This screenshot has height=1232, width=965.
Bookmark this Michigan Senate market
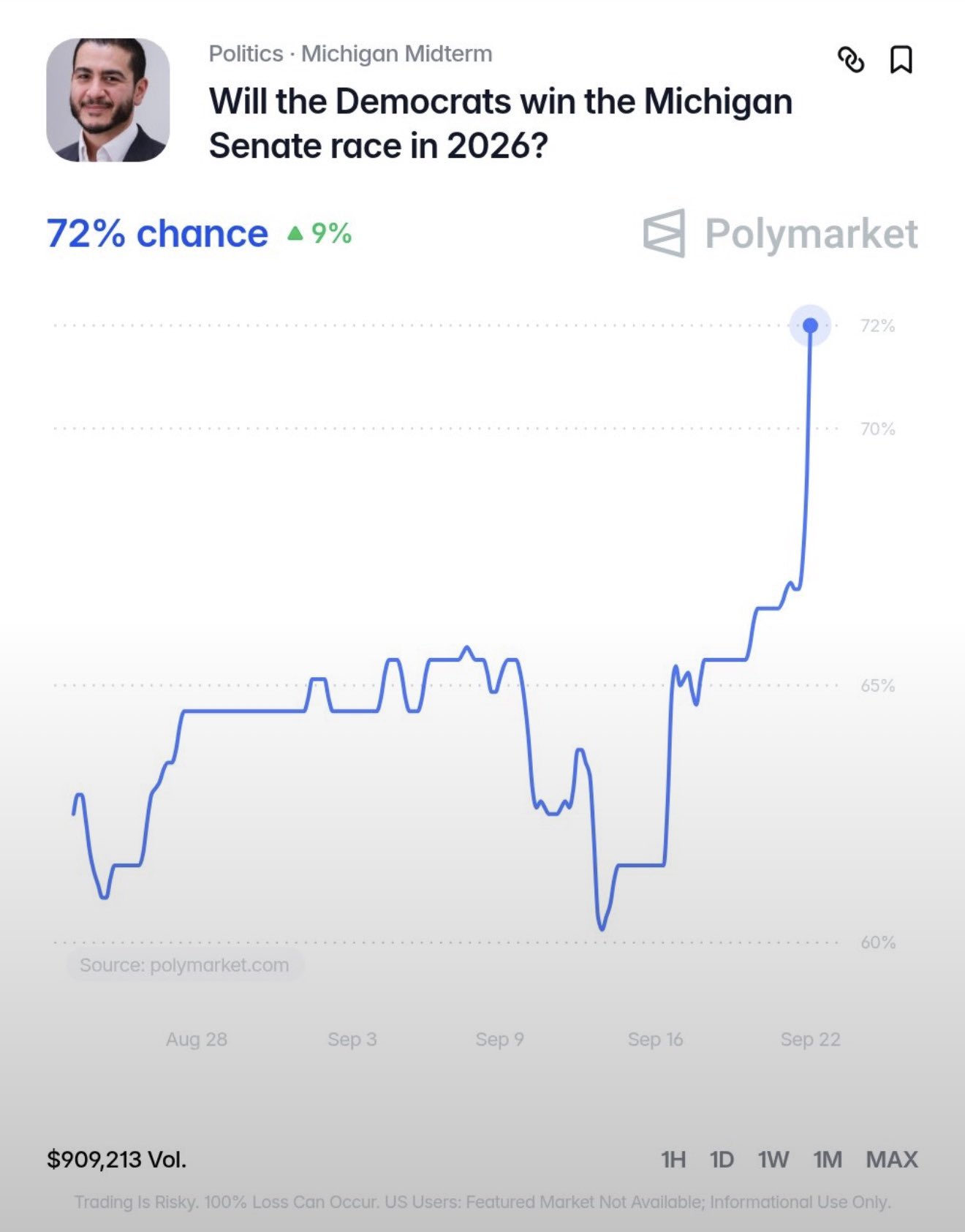coord(901,60)
